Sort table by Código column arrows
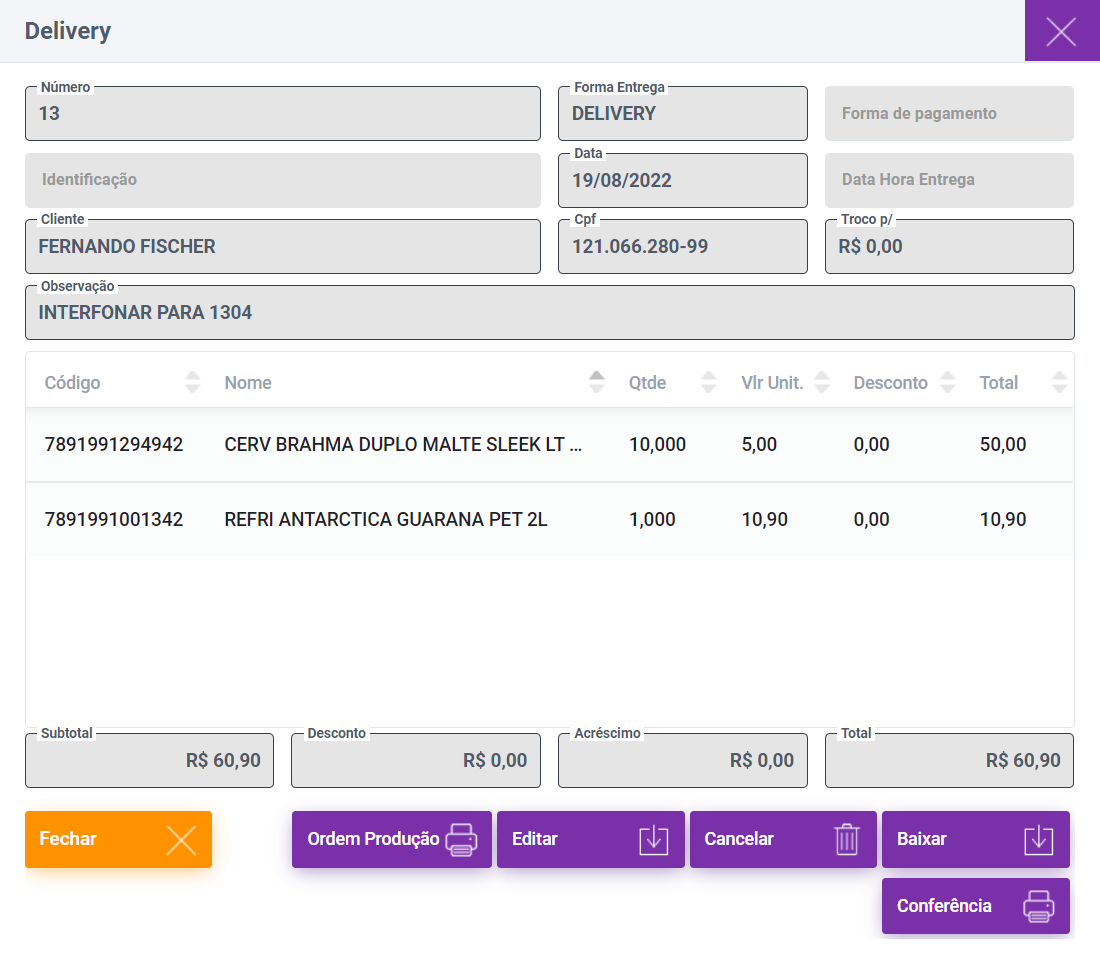1100x964 pixels. 193,382
